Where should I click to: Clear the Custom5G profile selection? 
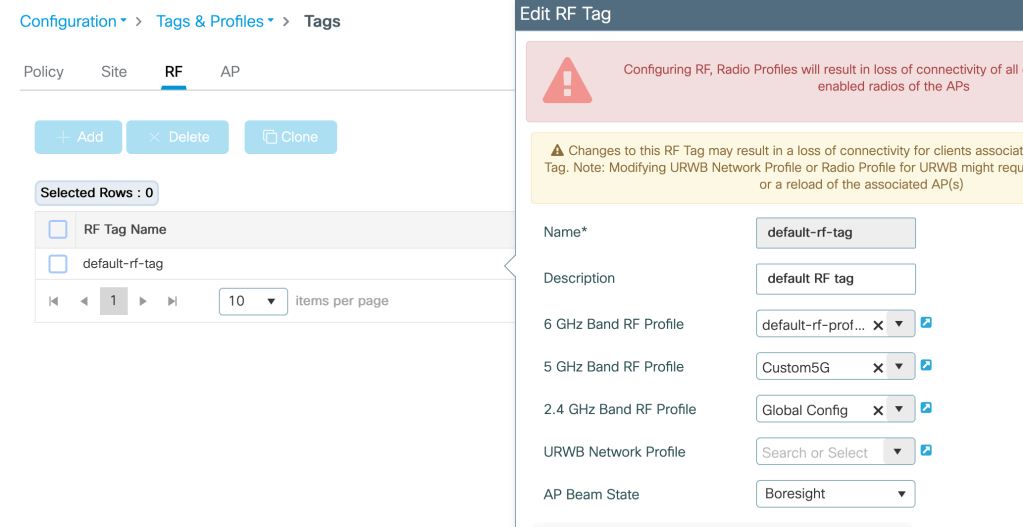[878, 368]
